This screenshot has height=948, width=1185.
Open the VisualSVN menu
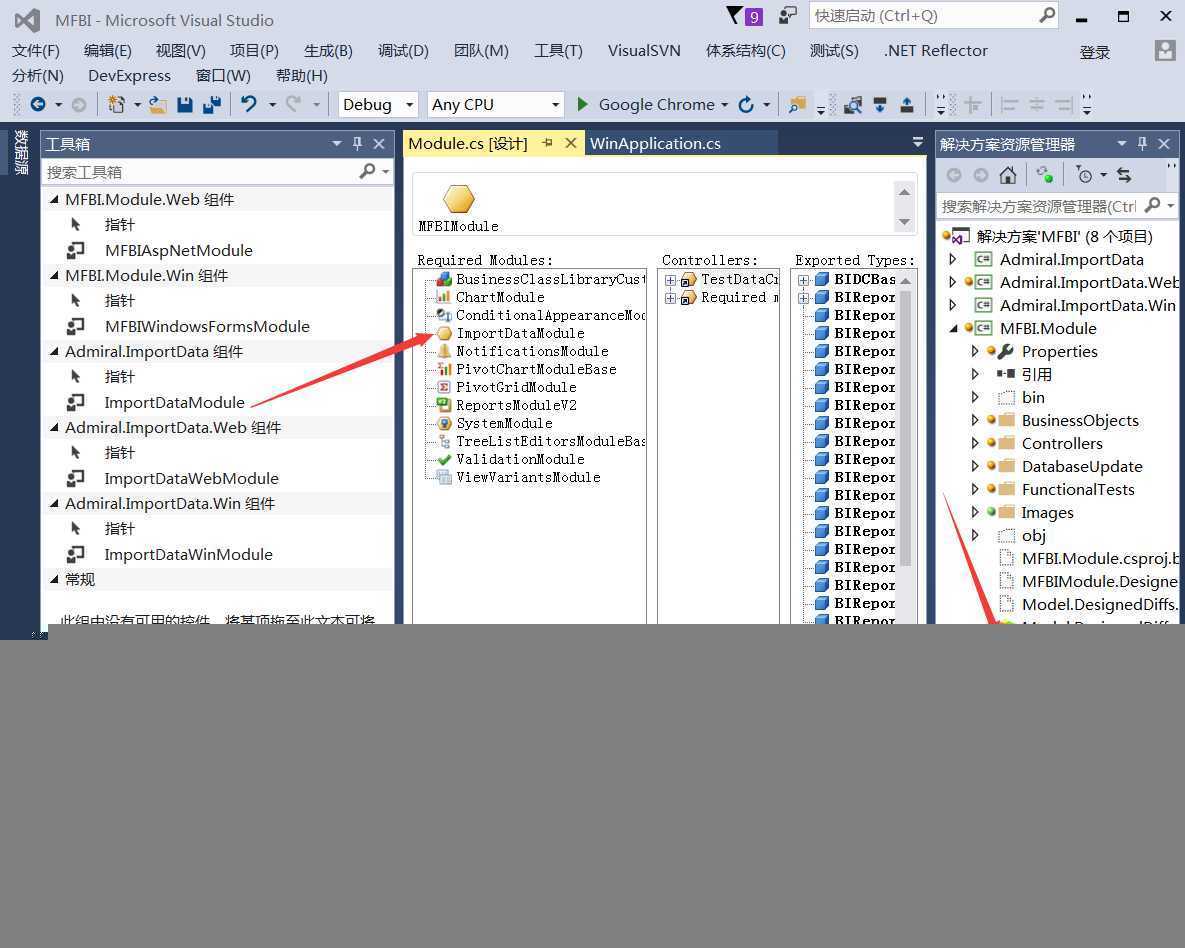[644, 51]
